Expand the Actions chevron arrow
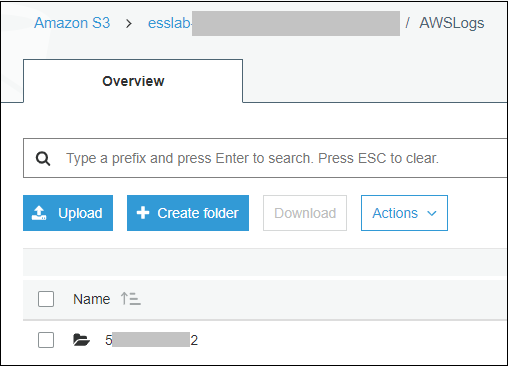Image resolution: width=508 pixels, height=366 pixels. coord(432,214)
